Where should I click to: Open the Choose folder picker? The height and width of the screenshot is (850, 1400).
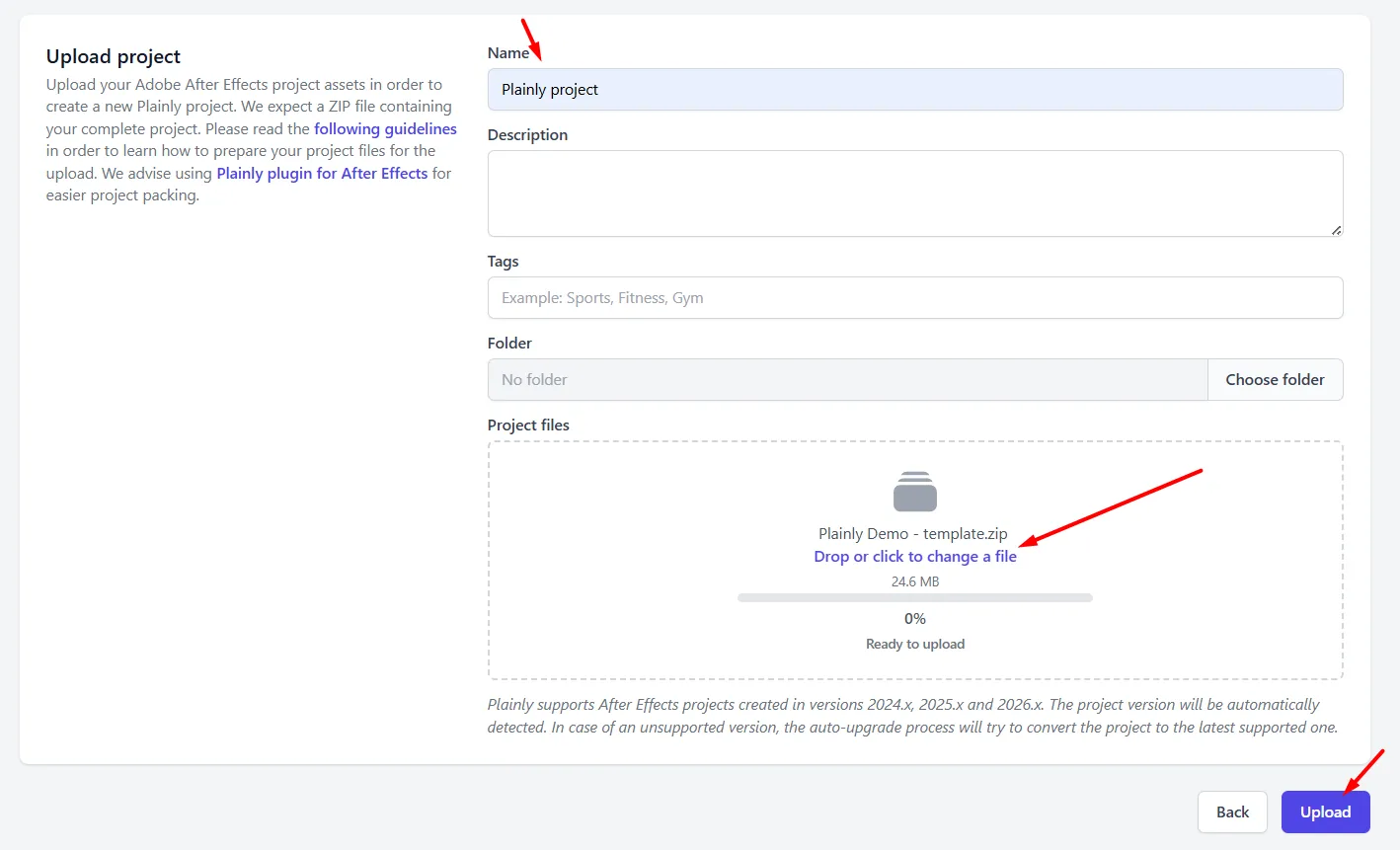[1275, 379]
